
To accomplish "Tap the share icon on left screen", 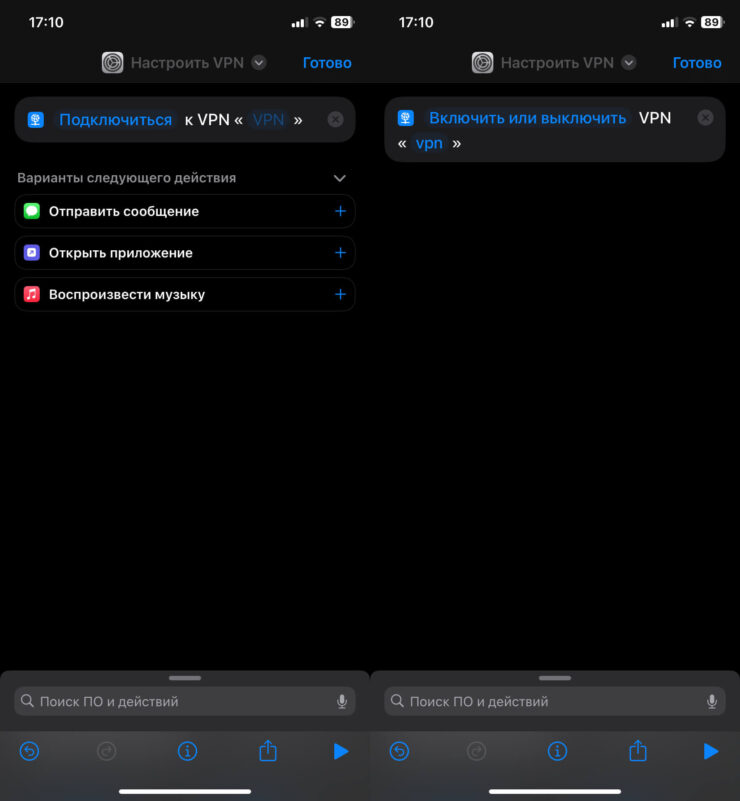I will (267, 751).
